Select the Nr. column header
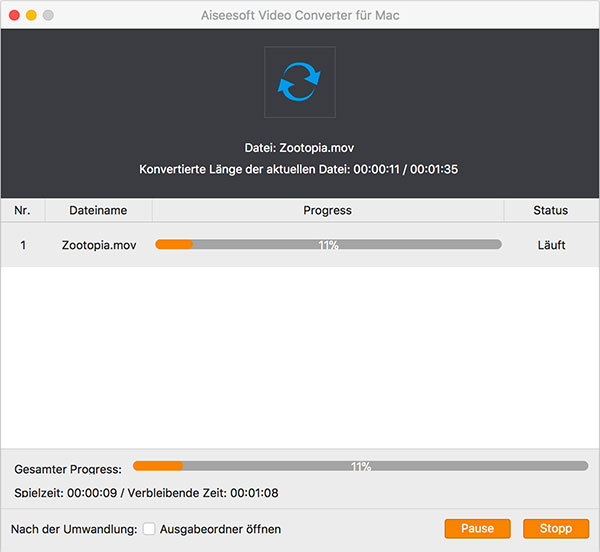 coord(23,210)
